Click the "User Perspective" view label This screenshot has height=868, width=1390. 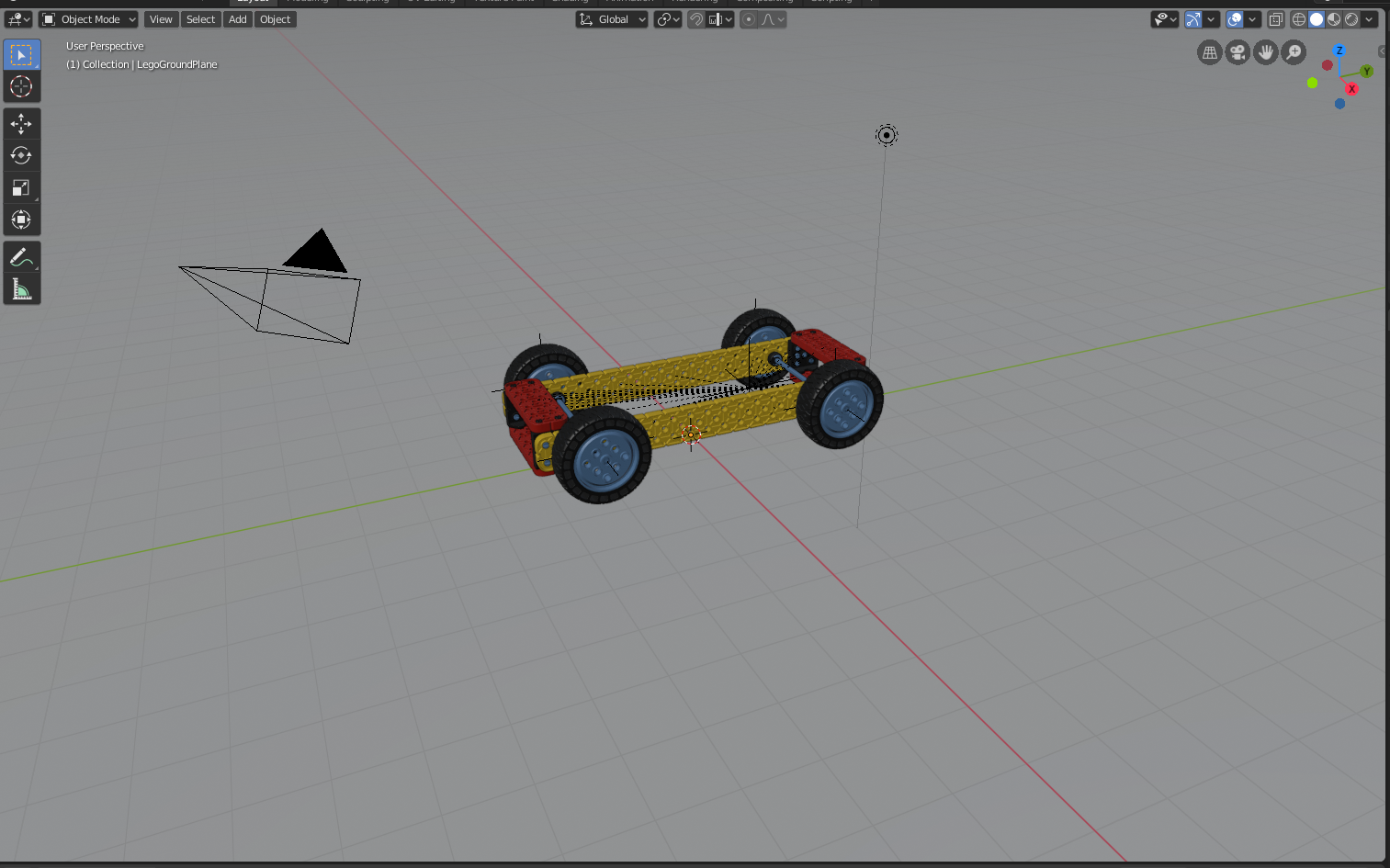pyautogui.click(x=105, y=46)
